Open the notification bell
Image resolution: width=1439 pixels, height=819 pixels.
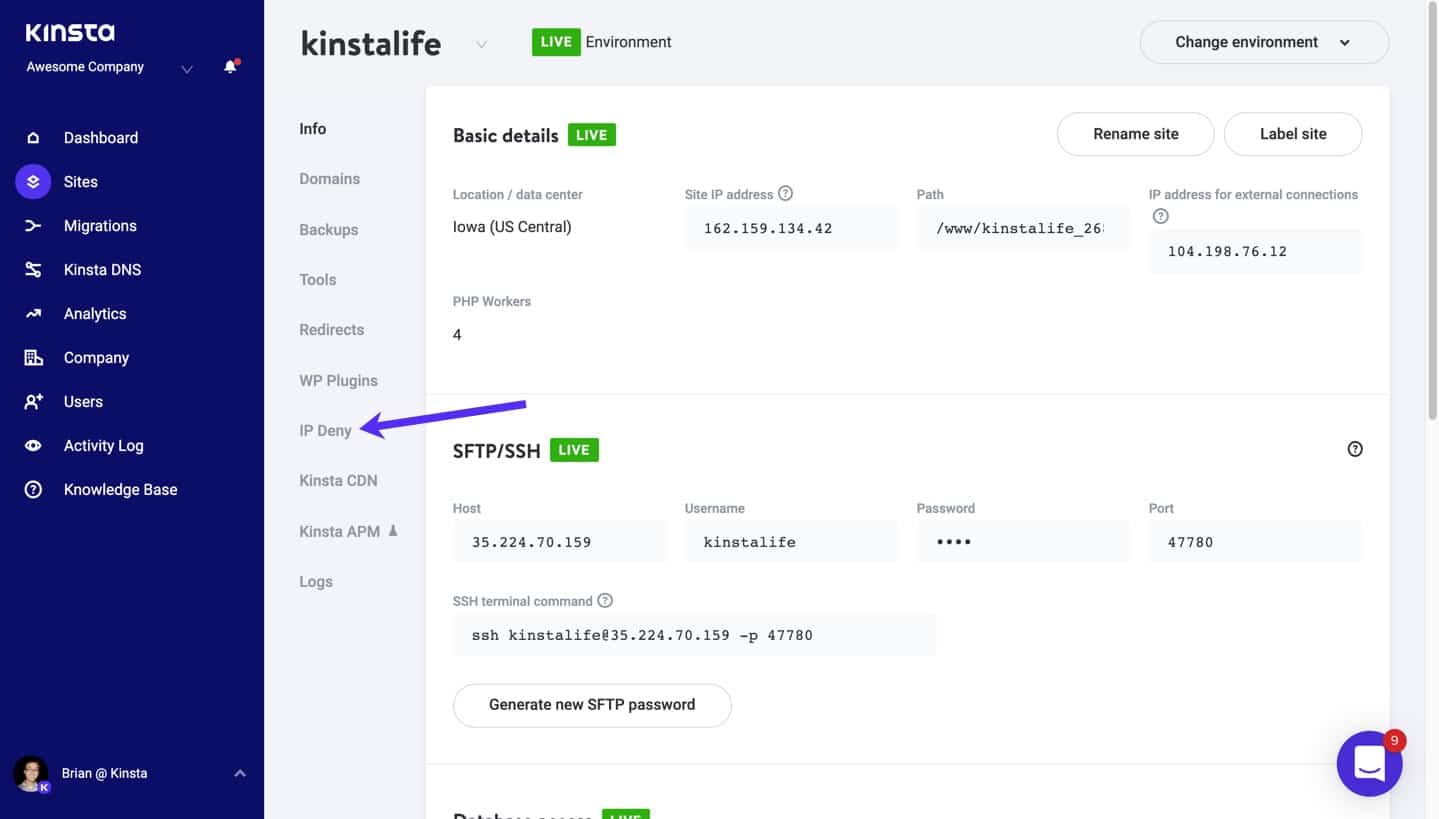(x=230, y=69)
